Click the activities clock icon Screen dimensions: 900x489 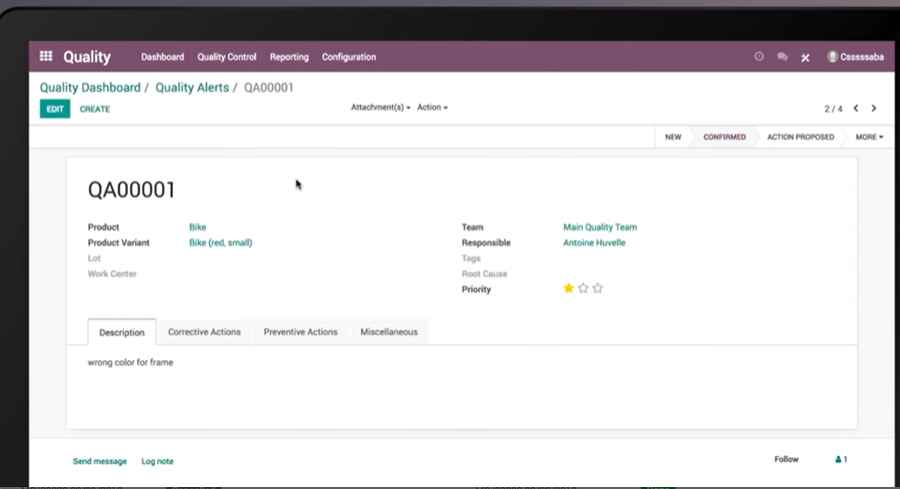pyautogui.click(x=759, y=57)
